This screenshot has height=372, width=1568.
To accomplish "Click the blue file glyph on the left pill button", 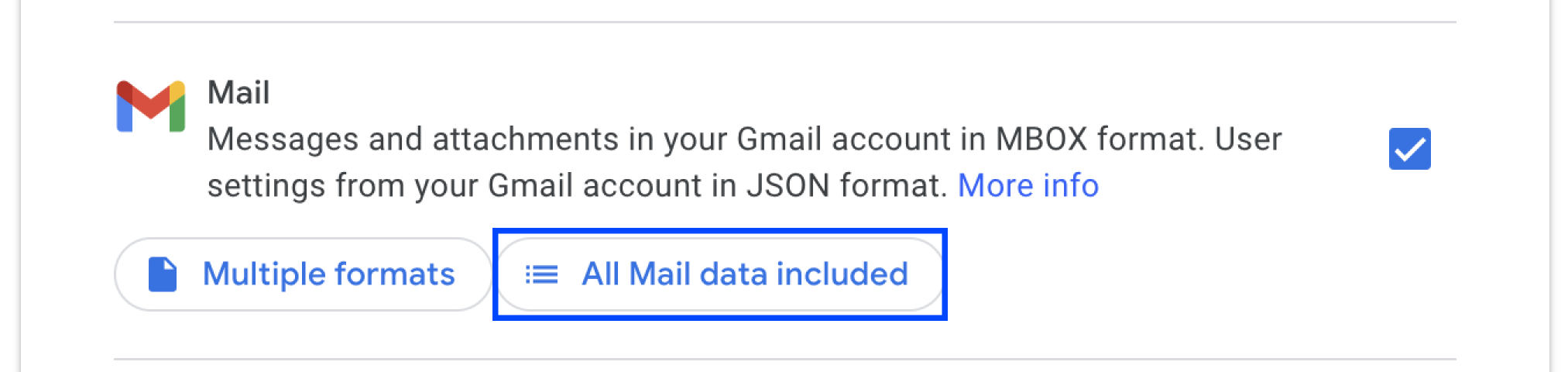I will point(163,274).
